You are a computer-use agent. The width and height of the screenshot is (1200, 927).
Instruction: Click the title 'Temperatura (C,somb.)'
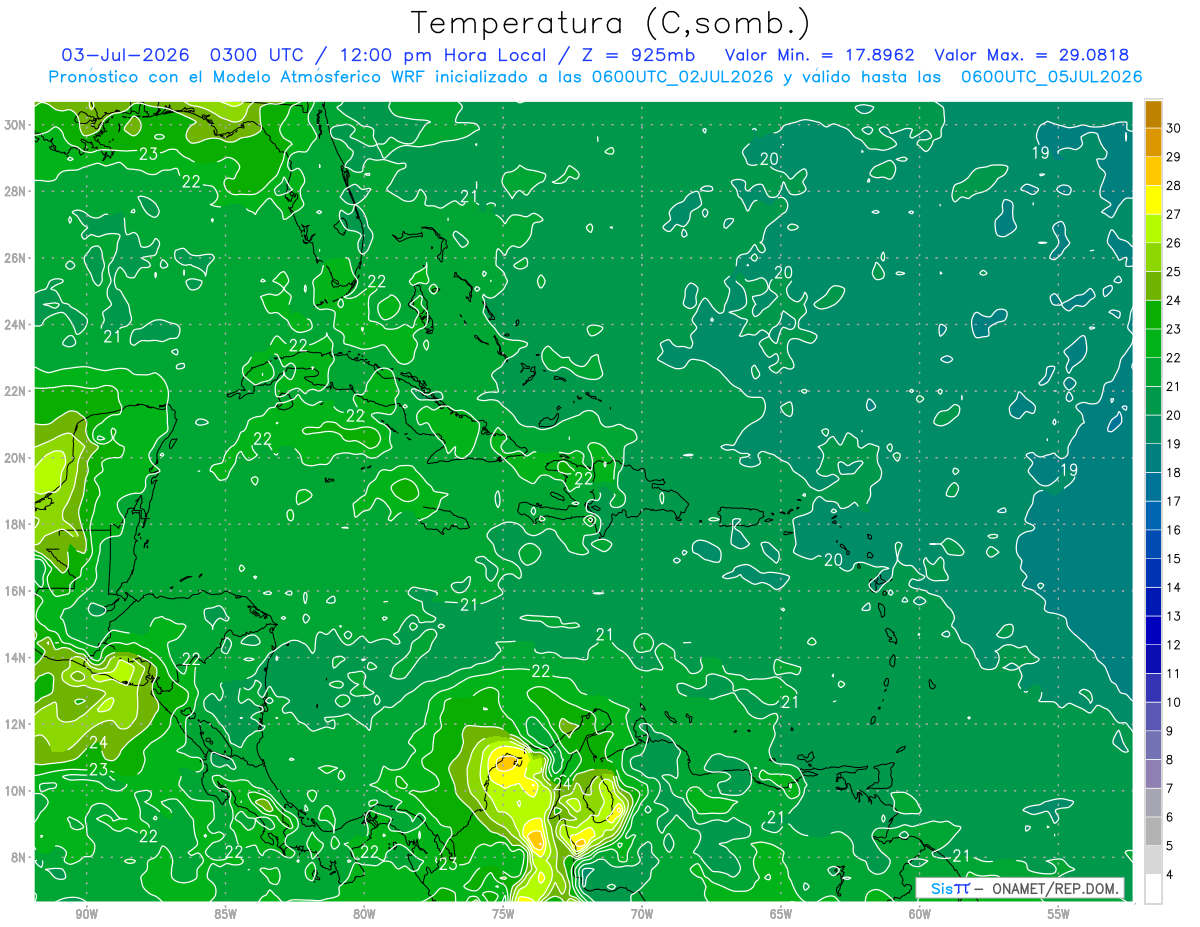tap(610, 23)
